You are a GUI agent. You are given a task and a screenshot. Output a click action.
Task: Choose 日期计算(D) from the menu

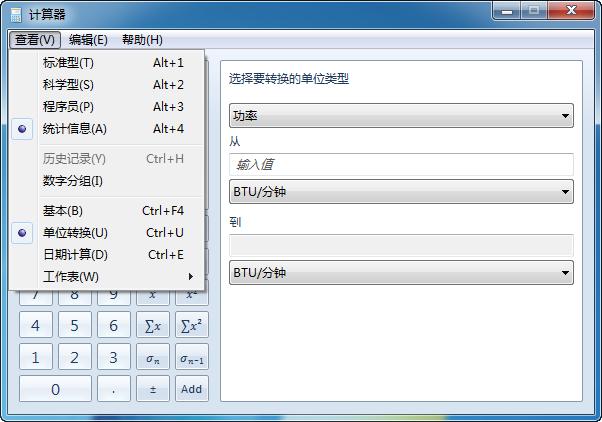(x=107, y=255)
